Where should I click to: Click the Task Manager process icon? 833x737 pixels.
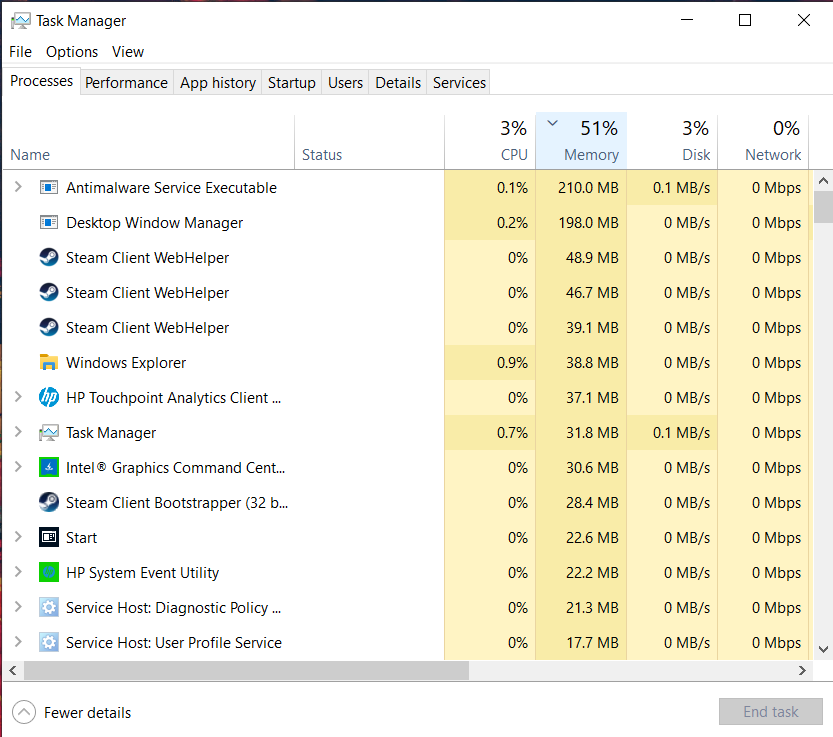tap(49, 432)
